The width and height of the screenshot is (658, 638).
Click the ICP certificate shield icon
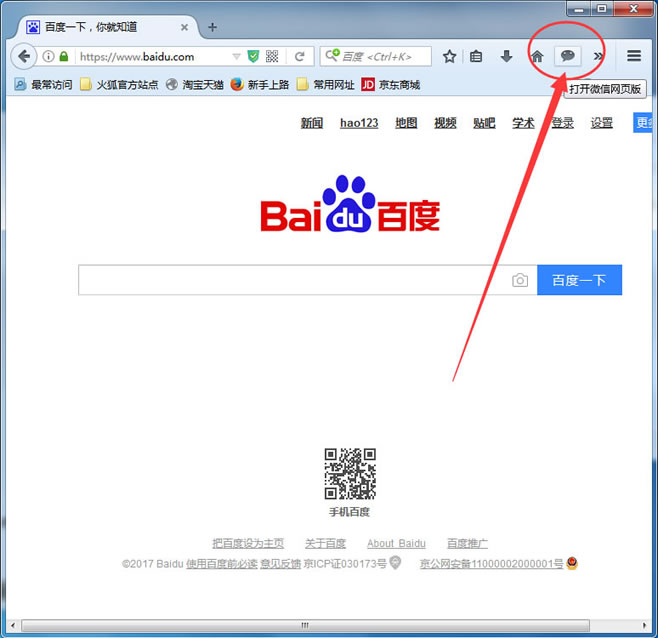tap(395, 562)
